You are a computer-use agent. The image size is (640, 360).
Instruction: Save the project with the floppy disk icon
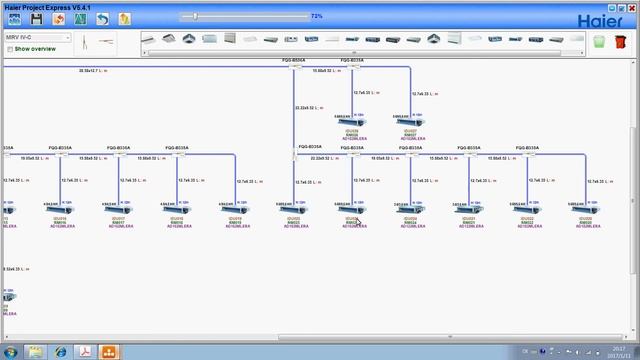(x=37, y=19)
